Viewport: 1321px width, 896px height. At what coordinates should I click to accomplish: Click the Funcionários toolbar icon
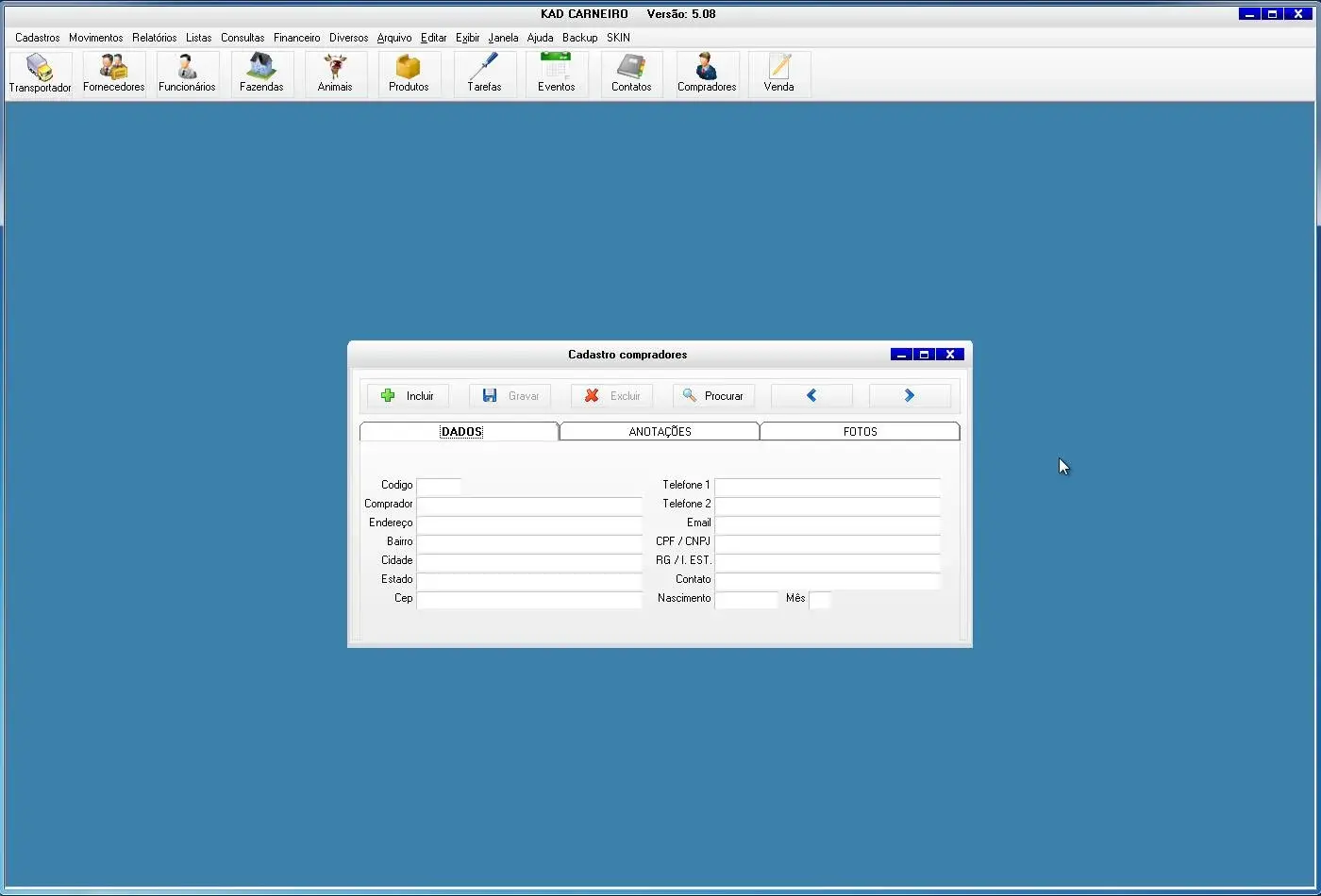(187, 74)
